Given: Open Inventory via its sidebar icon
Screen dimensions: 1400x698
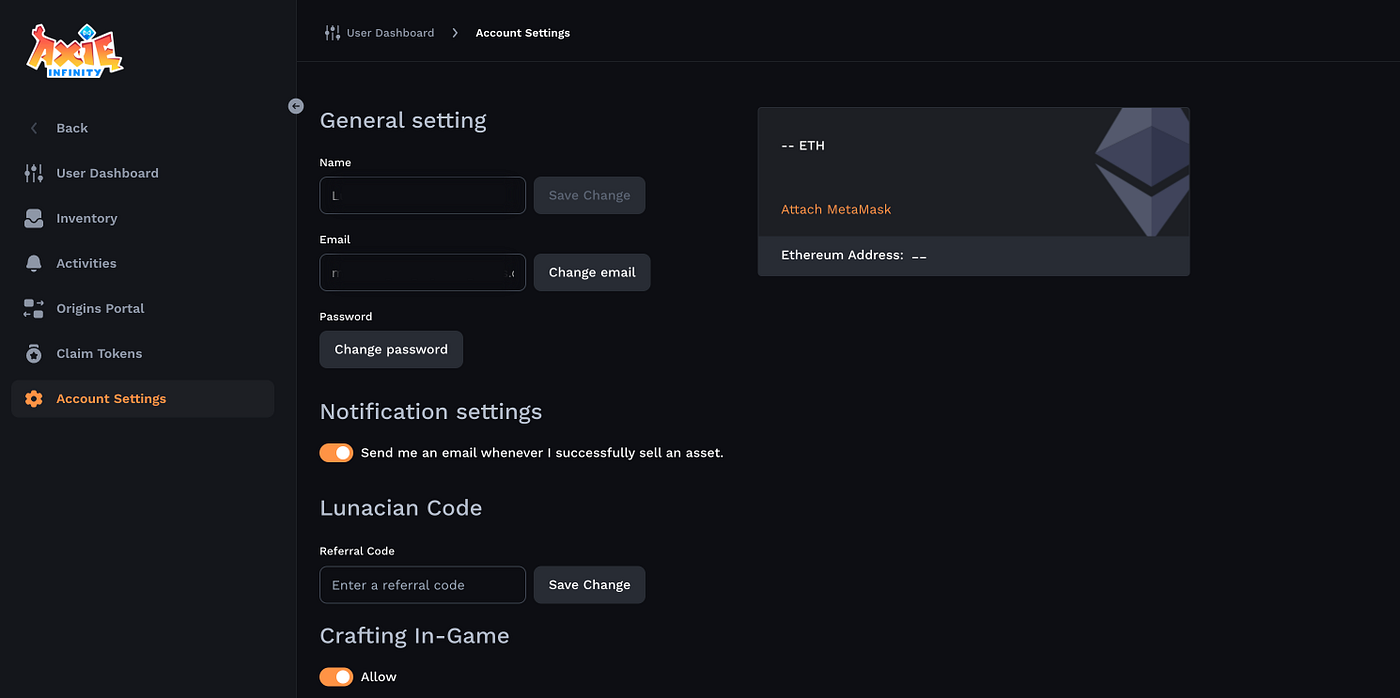Looking at the screenshot, I should (32, 217).
